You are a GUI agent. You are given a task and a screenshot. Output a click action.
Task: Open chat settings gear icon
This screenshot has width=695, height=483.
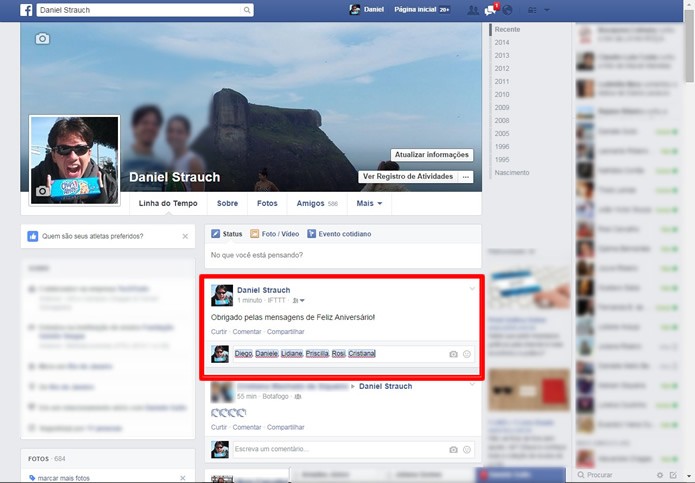(x=660, y=475)
